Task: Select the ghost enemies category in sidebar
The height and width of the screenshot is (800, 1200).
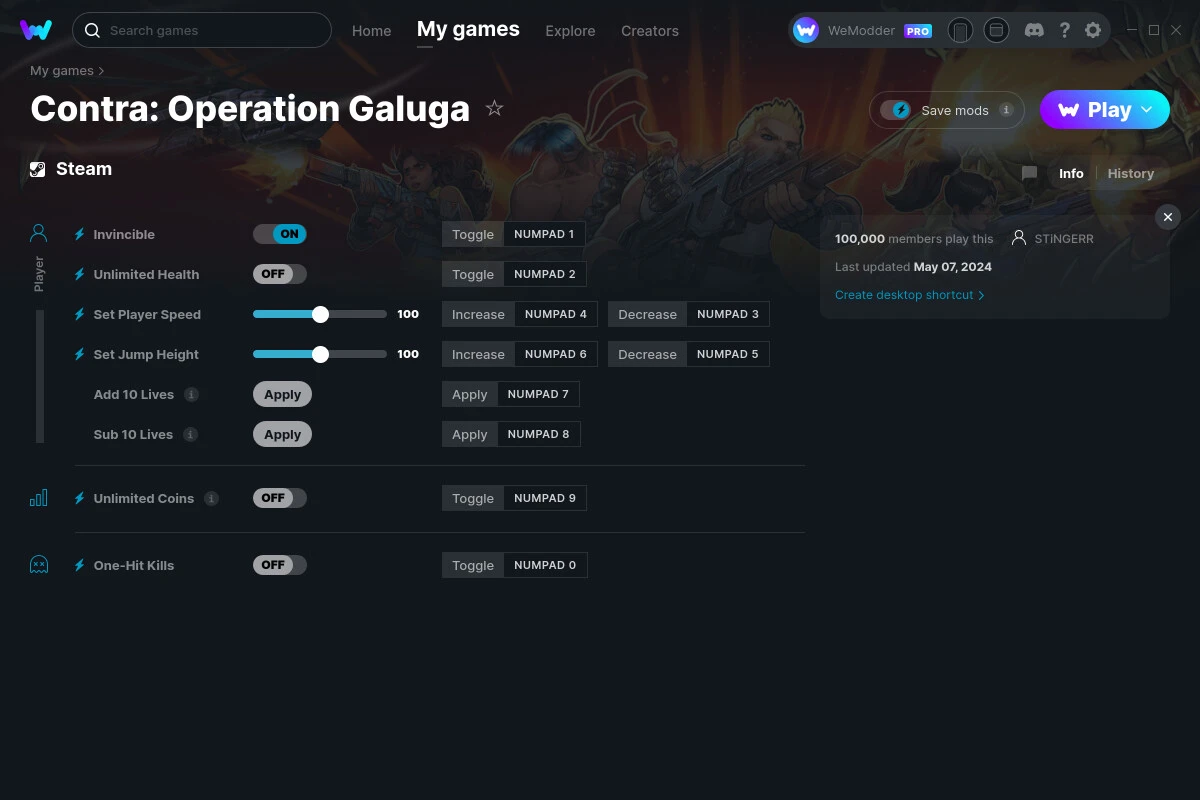Action: point(38,564)
